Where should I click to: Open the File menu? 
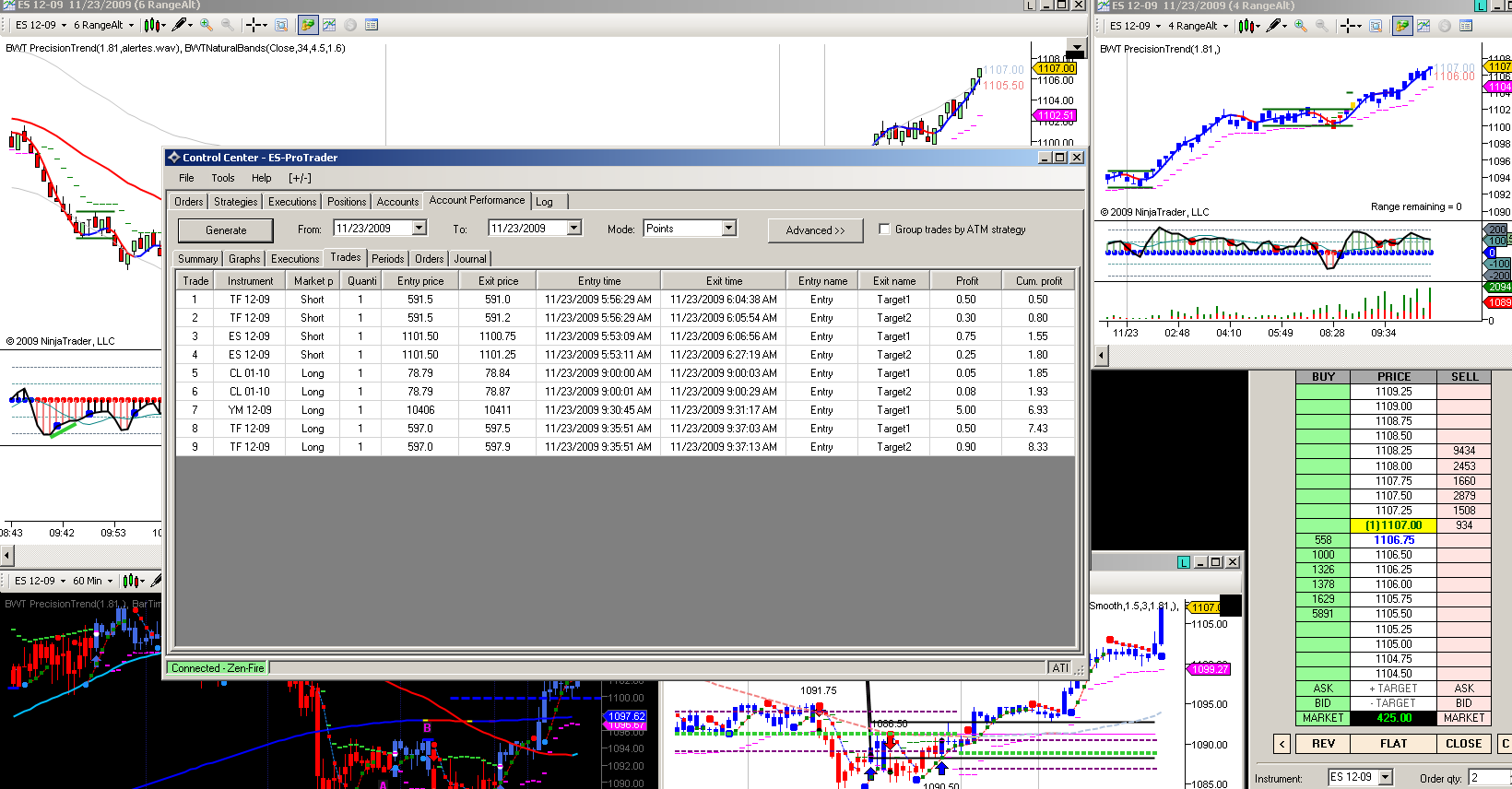(186, 178)
